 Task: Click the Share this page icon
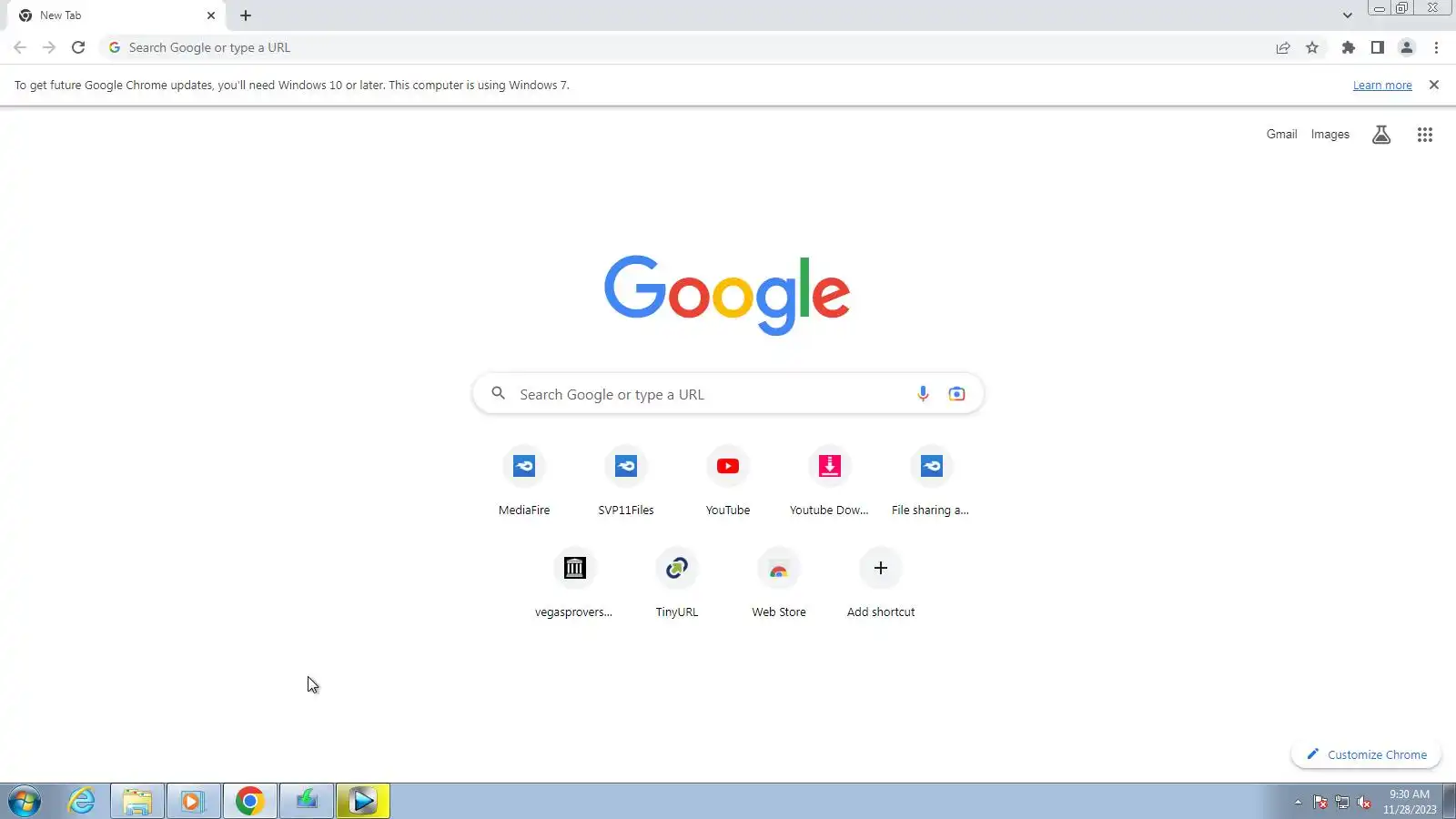pyautogui.click(x=1283, y=47)
